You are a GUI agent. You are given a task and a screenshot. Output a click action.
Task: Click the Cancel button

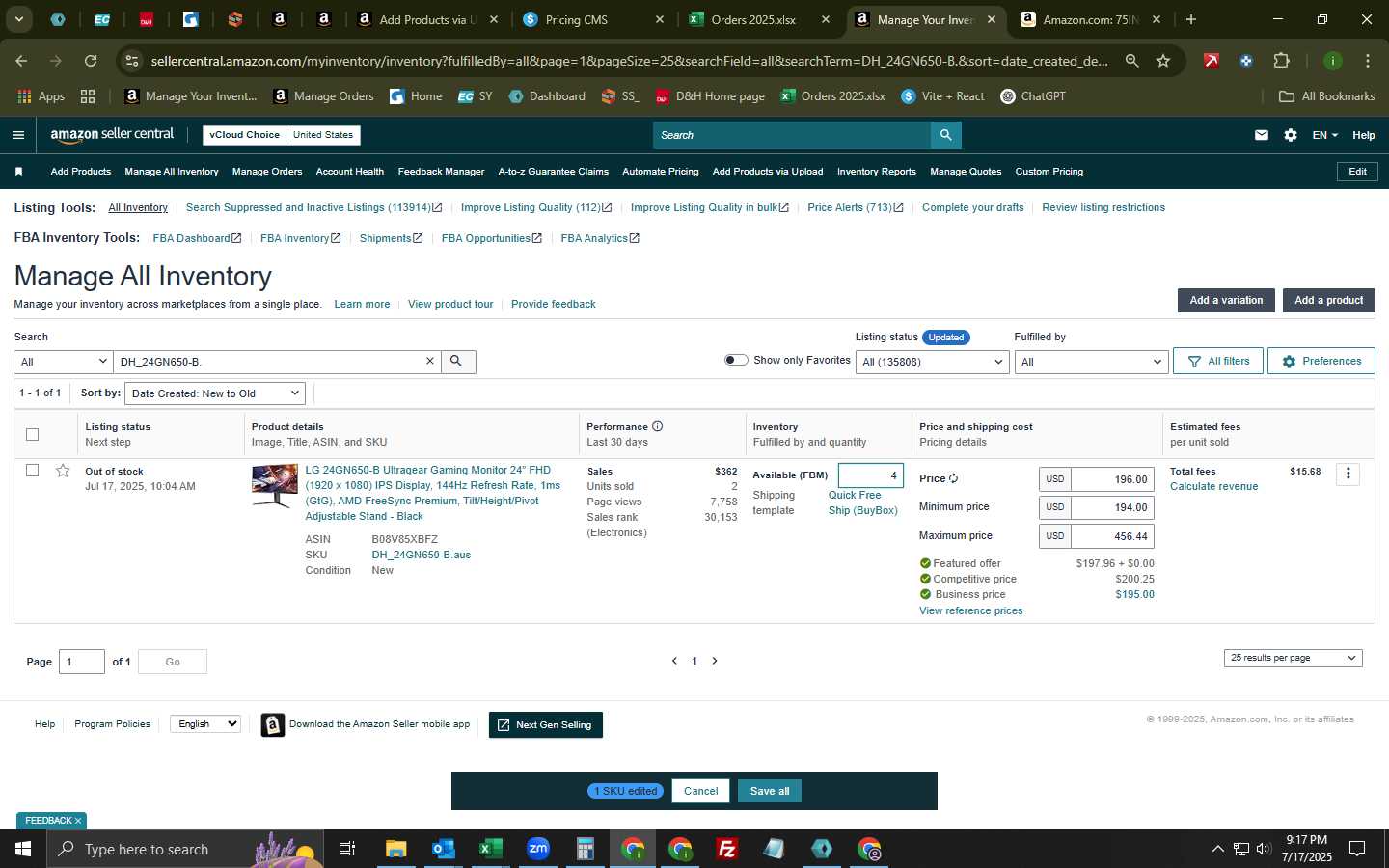(x=700, y=791)
